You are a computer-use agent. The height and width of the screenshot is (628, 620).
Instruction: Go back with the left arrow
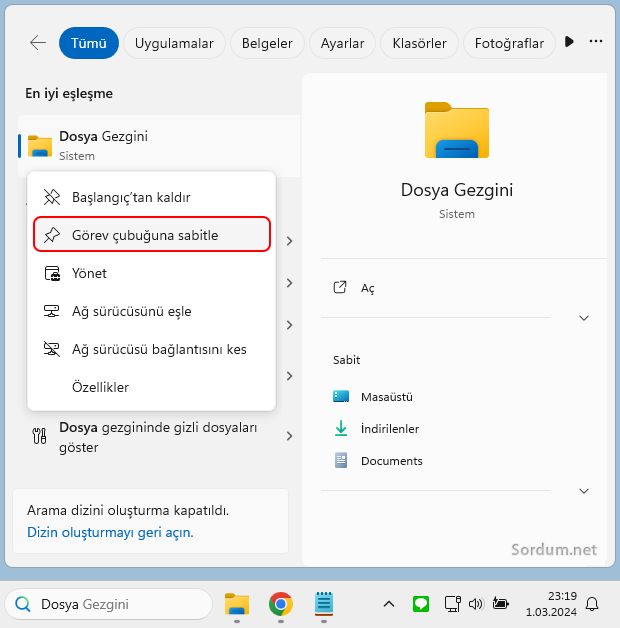point(38,42)
